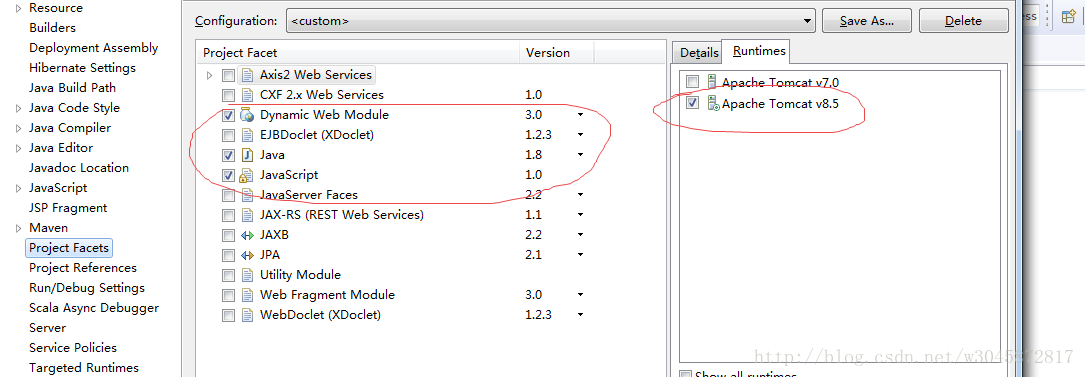Image resolution: width=1085 pixels, height=377 pixels.
Task: Click the JavaServer Faces facet icon
Action: tap(247, 195)
